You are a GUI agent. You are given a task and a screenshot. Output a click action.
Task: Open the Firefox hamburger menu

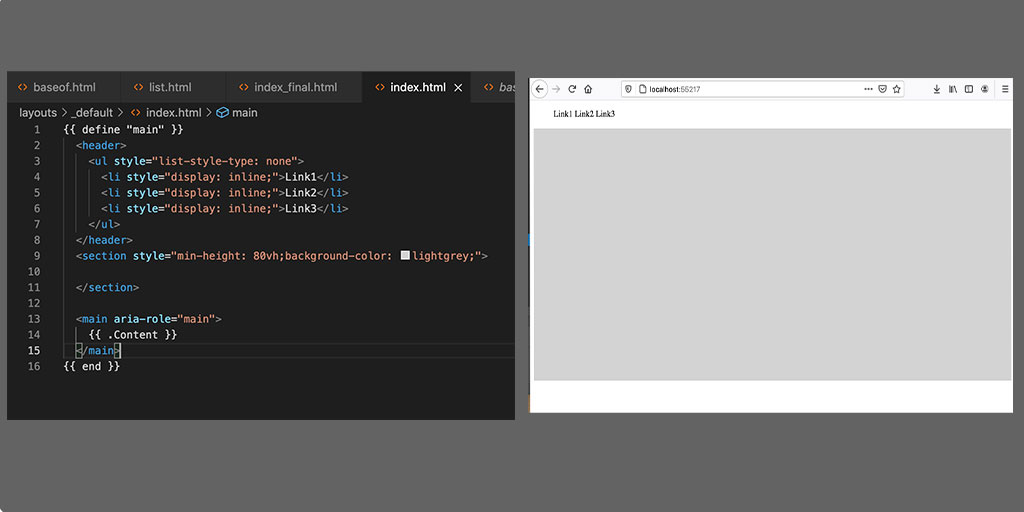click(1005, 89)
